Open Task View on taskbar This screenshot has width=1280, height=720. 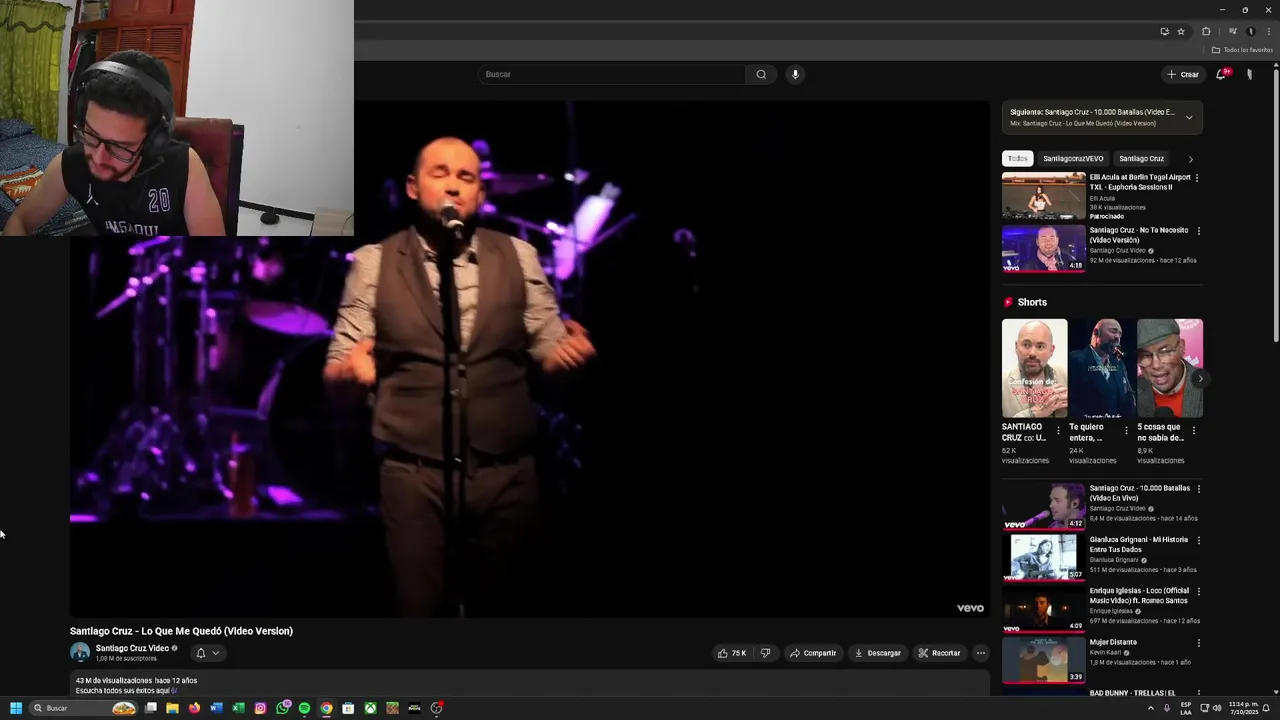pyautogui.click(x=151, y=708)
